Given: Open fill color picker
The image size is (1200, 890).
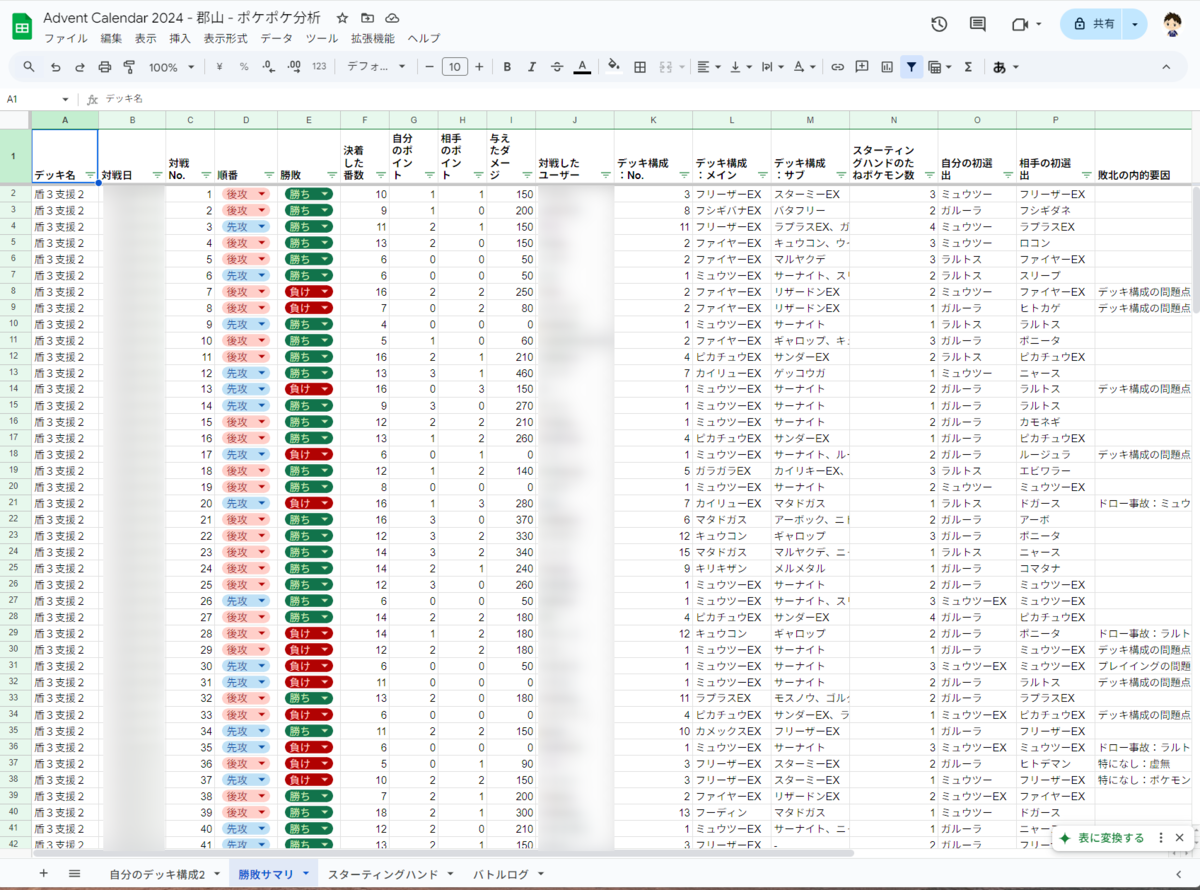Looking at the screenshot, I should pyautogui.click(x=614, y=67).
